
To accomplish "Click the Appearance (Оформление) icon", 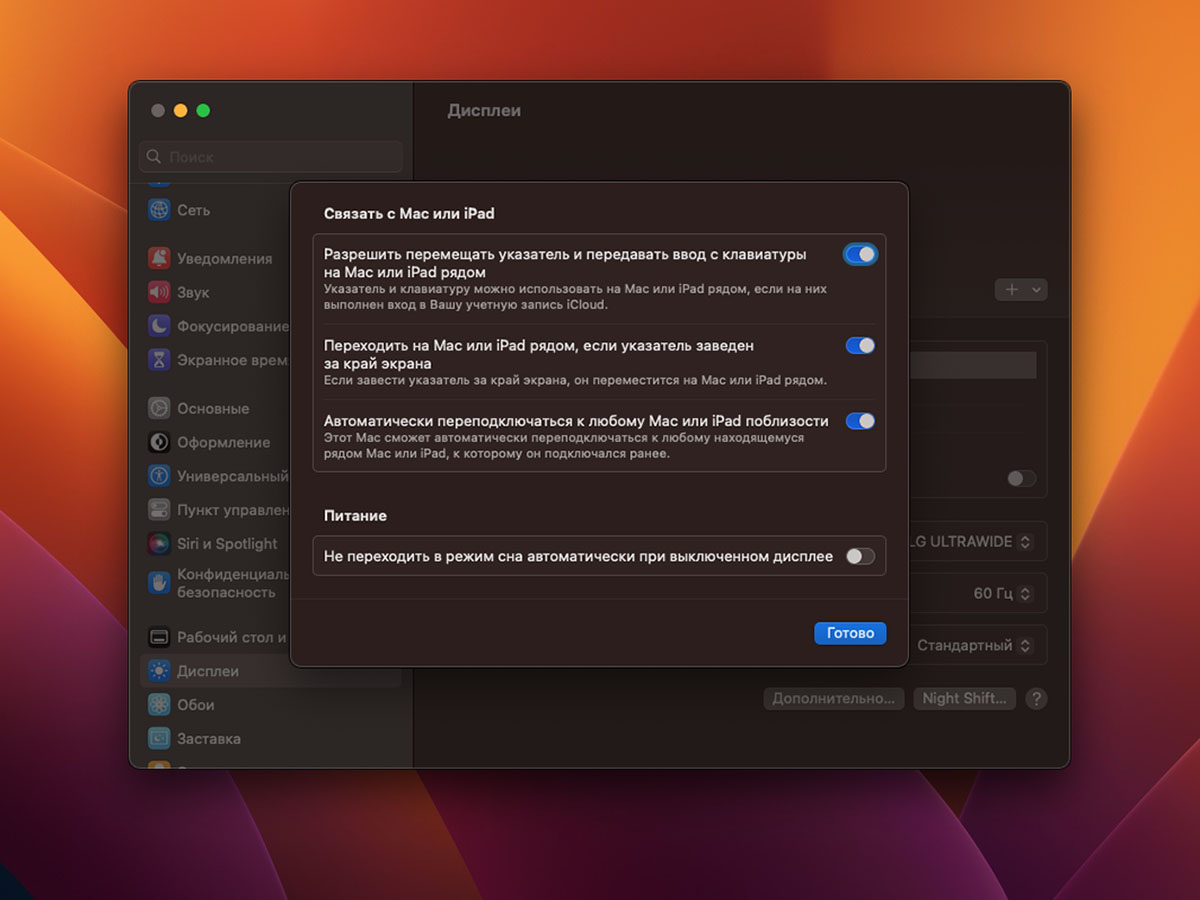I will pyautogui.click(x=159, y=442).
